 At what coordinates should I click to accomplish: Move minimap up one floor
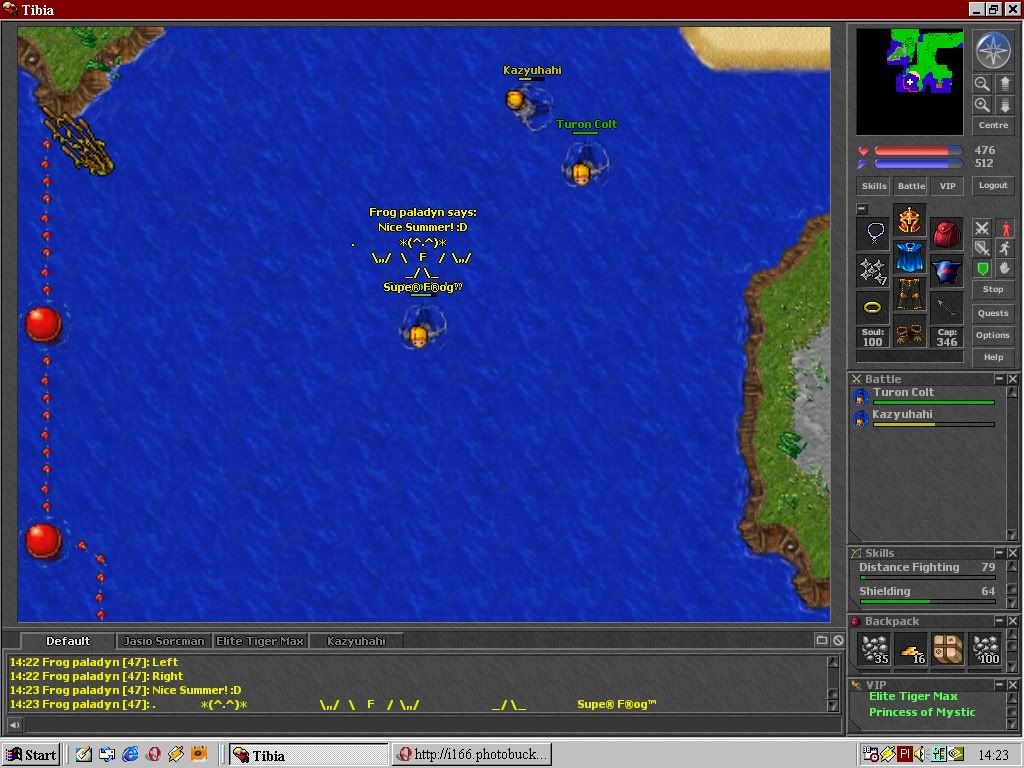click(x=1004, y=84)
